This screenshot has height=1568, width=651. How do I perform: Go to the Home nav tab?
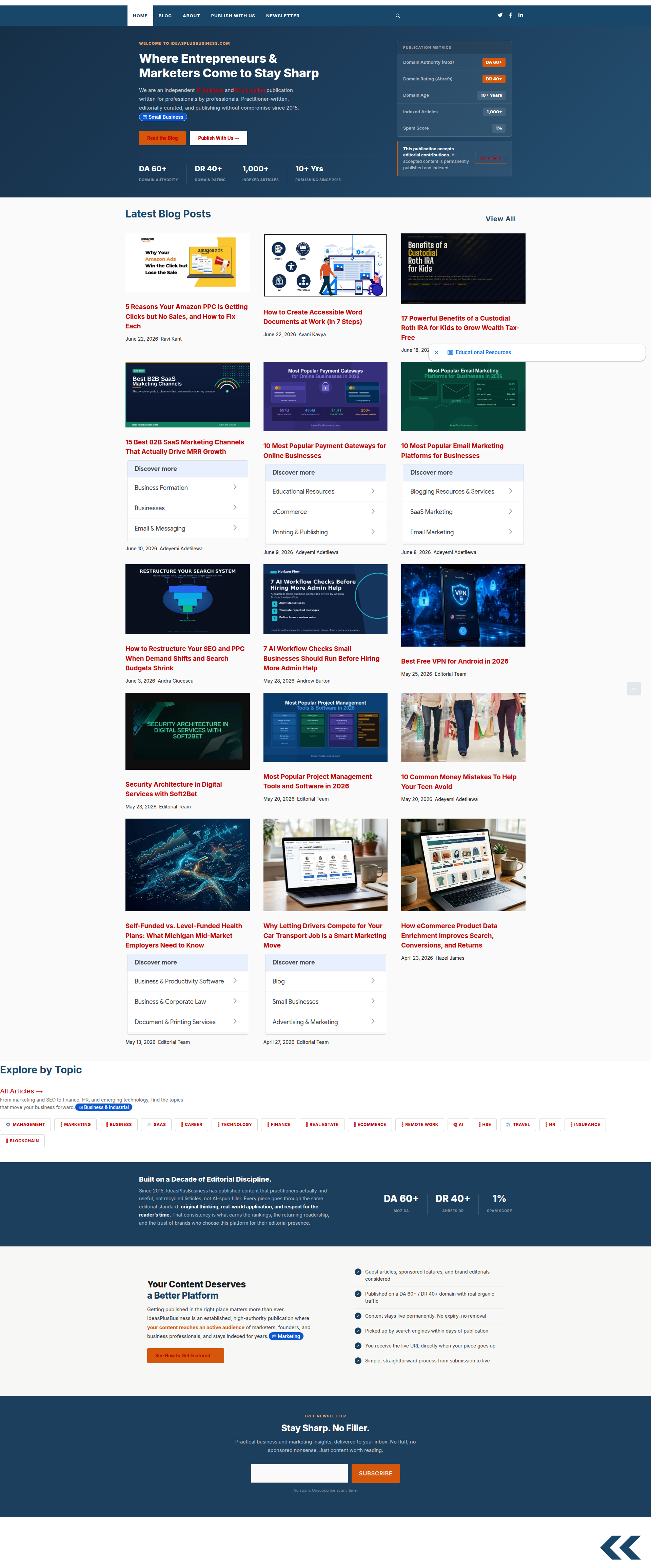click(140, 16)
